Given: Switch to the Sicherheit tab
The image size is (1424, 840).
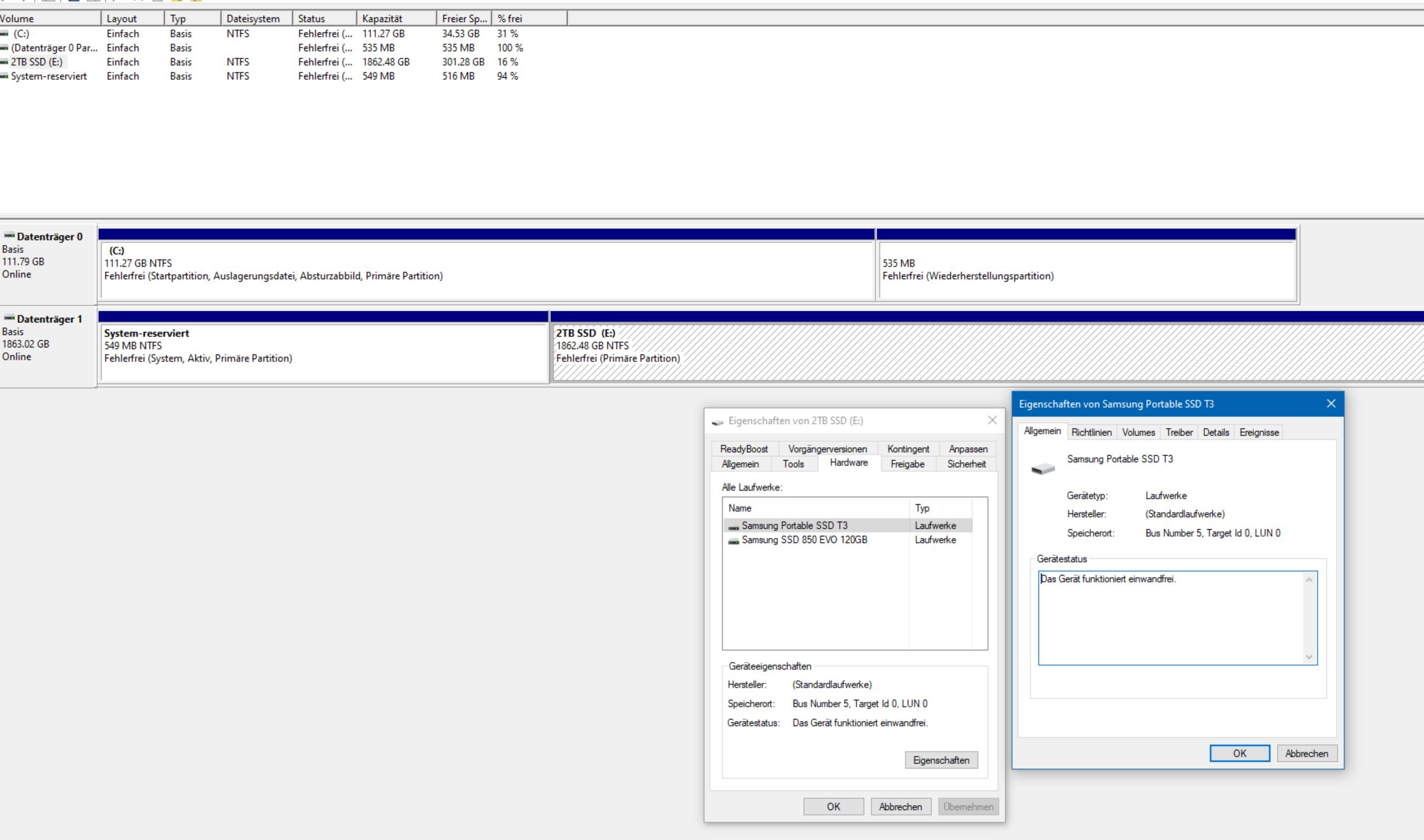Looking at the screenshot, I should click(966, 464).
